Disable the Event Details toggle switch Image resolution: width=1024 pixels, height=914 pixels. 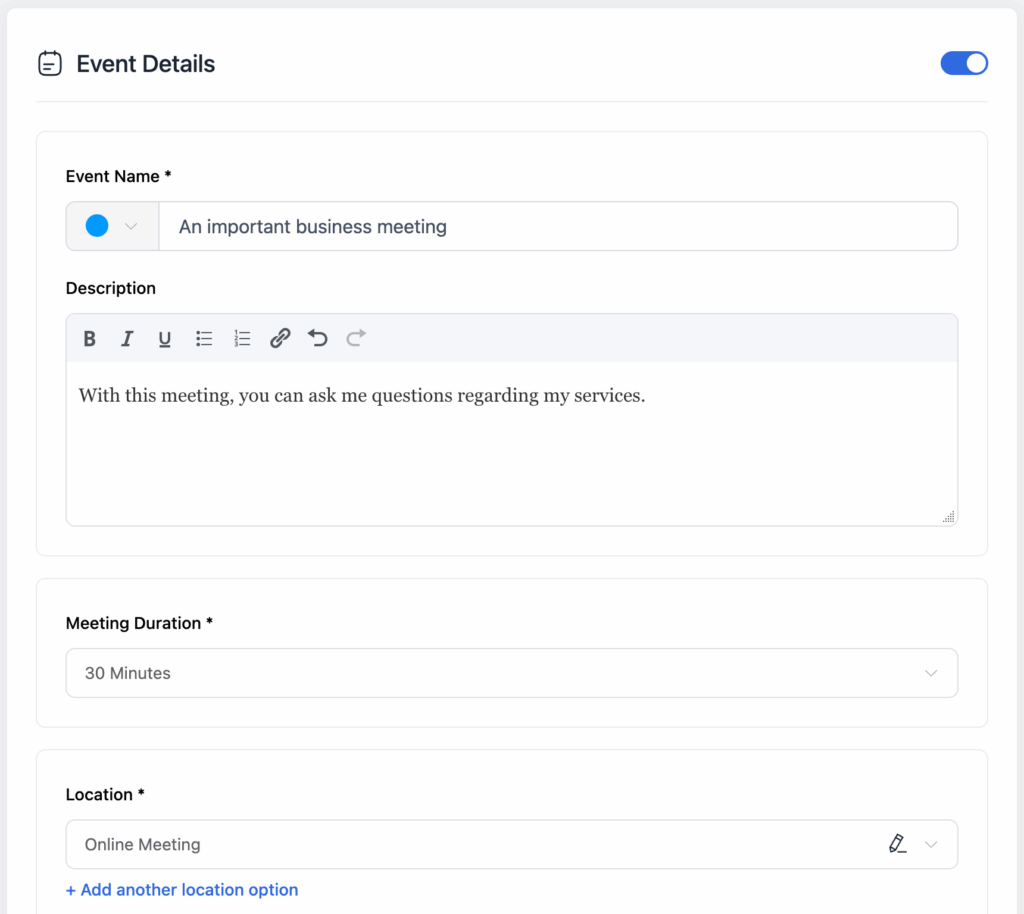(963, 63)
